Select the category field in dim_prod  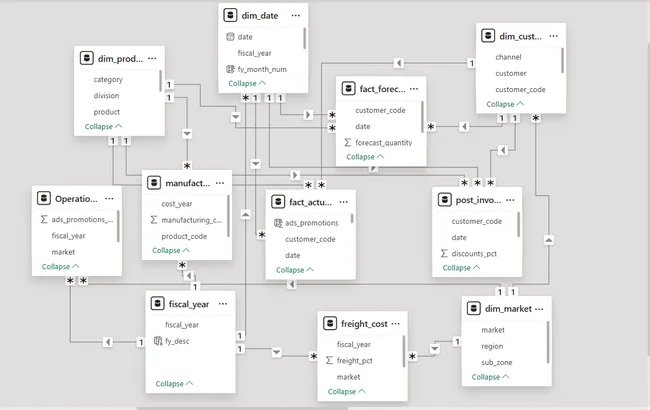coord(108,79)
